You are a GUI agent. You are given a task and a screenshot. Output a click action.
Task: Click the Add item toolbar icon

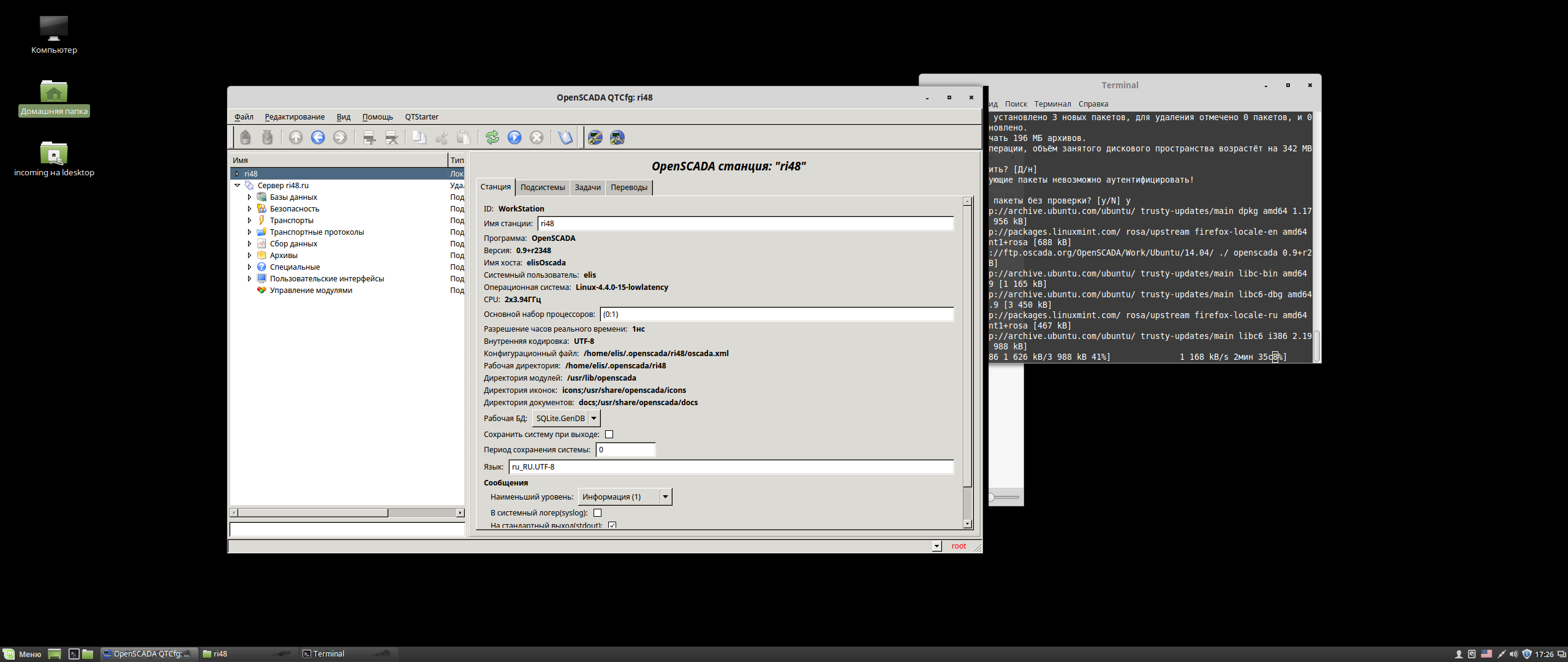pyautogui.click(x=369, y=137)
